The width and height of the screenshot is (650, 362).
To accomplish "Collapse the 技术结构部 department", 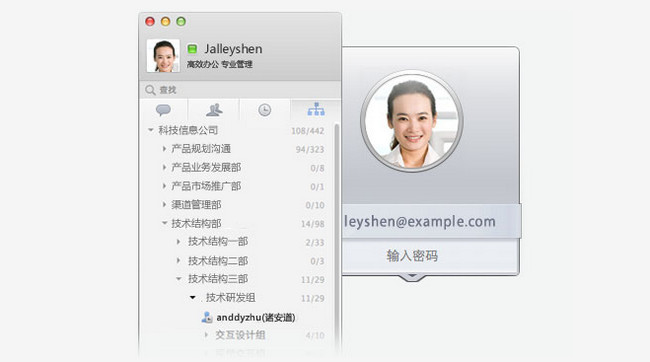I will coord(165,223).
